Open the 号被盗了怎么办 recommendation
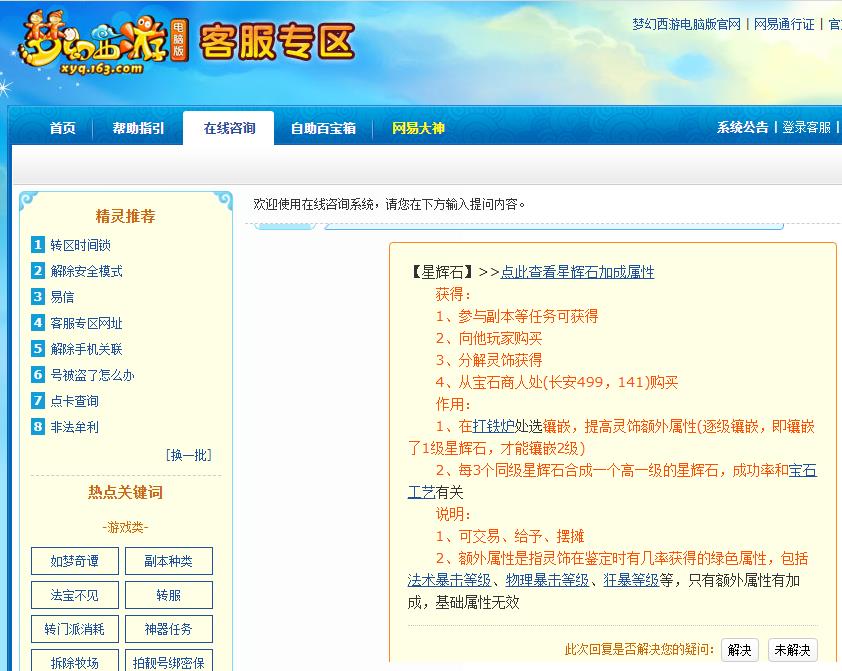842x671 pixels. [x=92, y=375]
